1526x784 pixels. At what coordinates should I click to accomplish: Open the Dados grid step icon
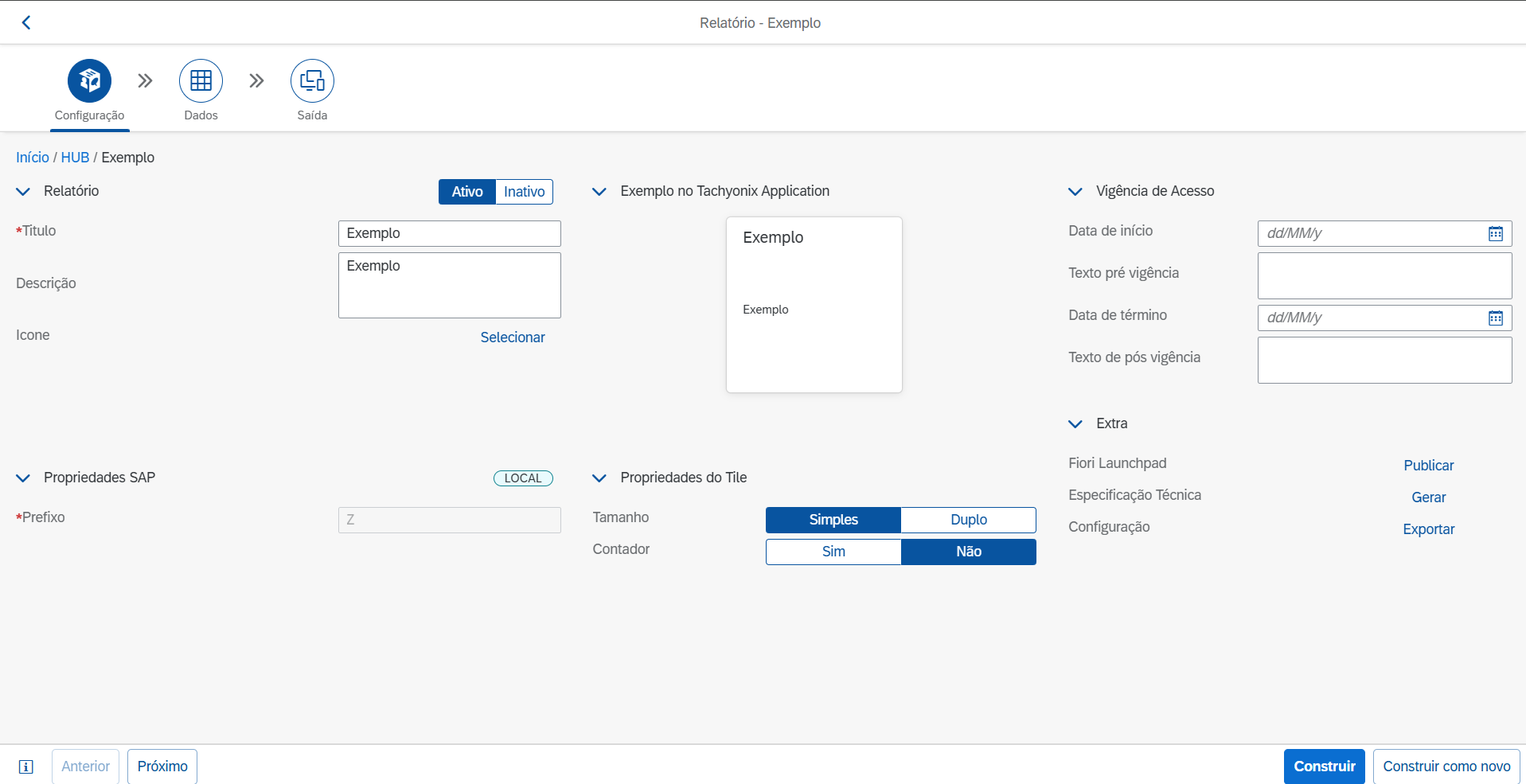coord(201,81)
